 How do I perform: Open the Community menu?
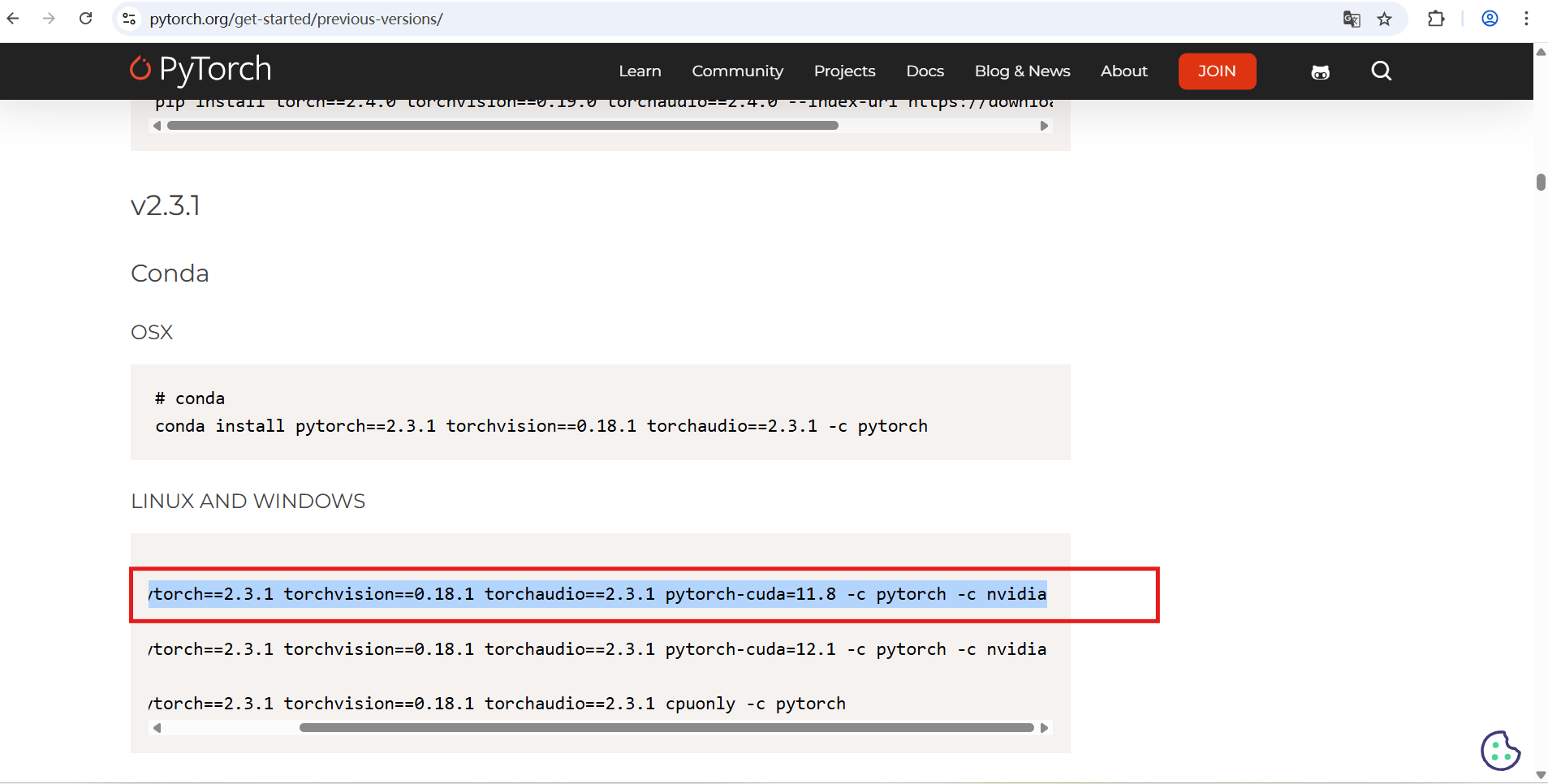tap(738, 71)
